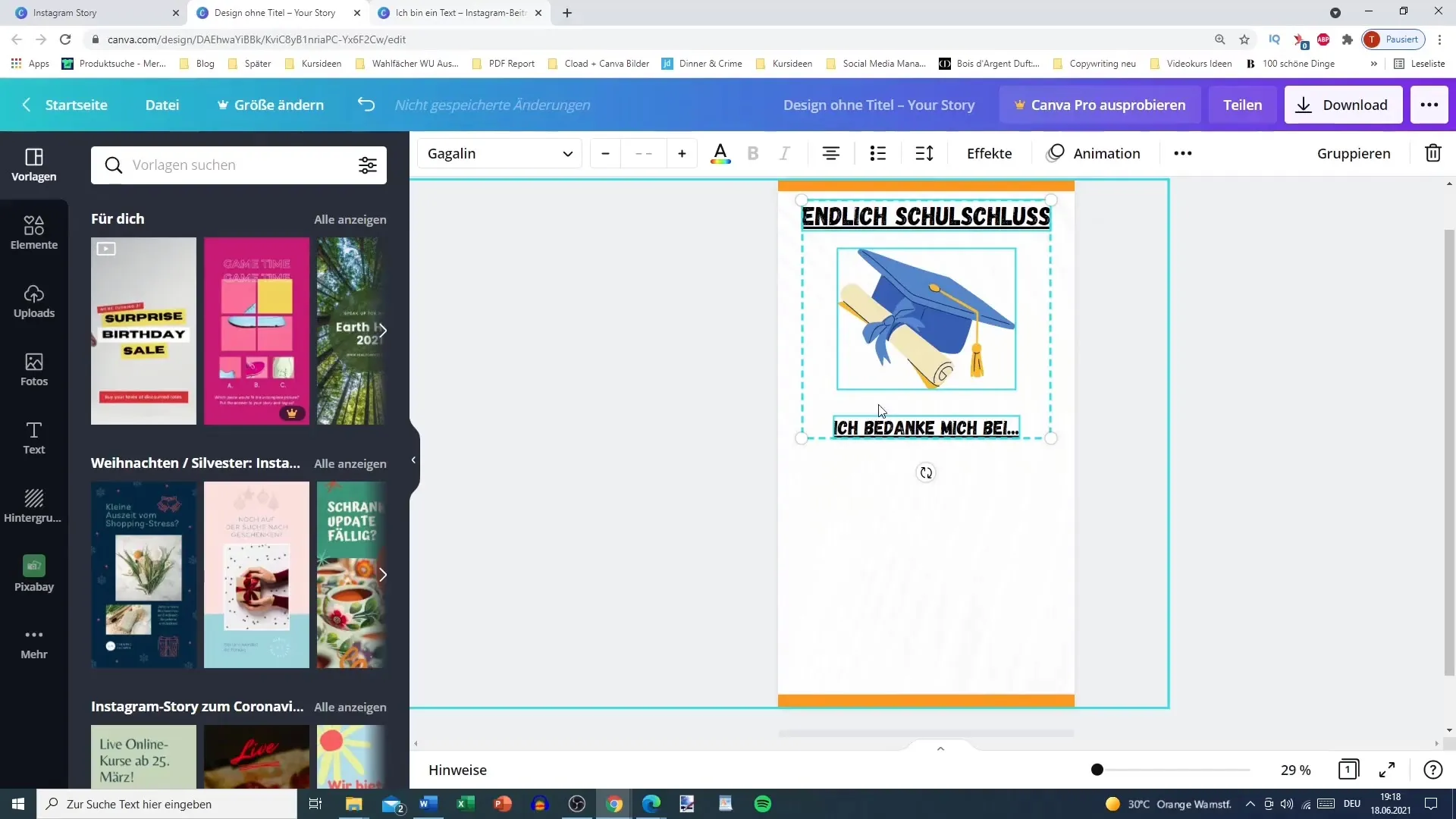Increase font size with plus button
The width and height of the screenshot is (1456, 819).
pyautogui.click(x=682, y=153)
